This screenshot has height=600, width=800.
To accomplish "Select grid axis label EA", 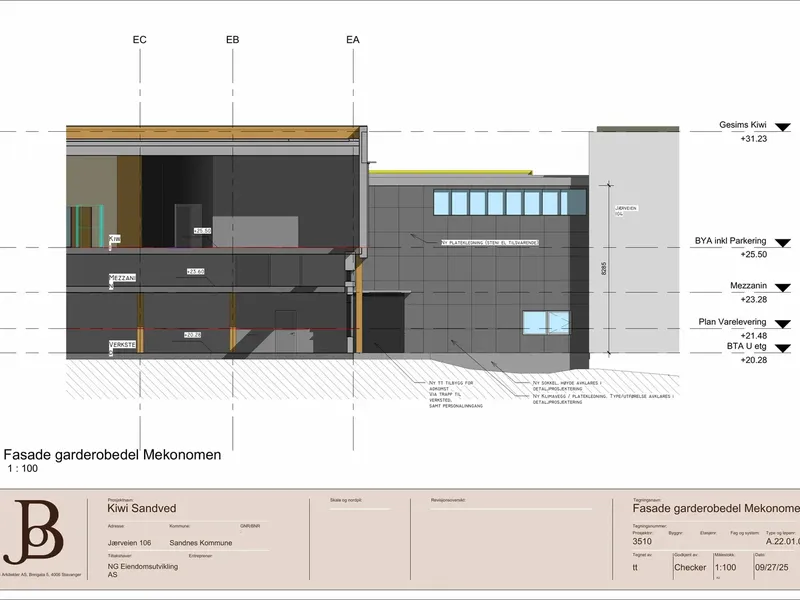I will (x=353, y=40).
